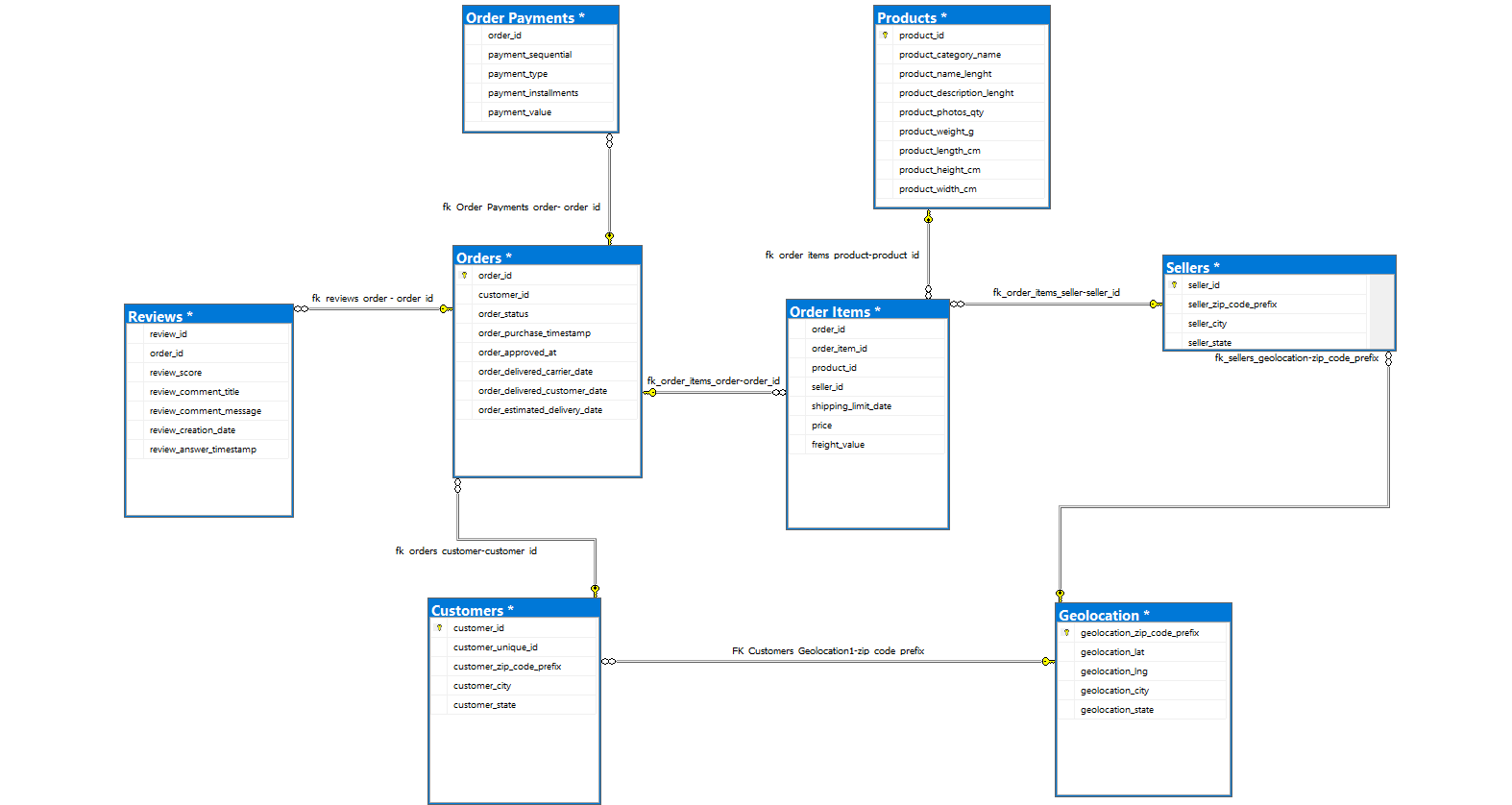
Task: Click the Sellers table vertical scrollbar
Action: click(x=1381, y=311)
